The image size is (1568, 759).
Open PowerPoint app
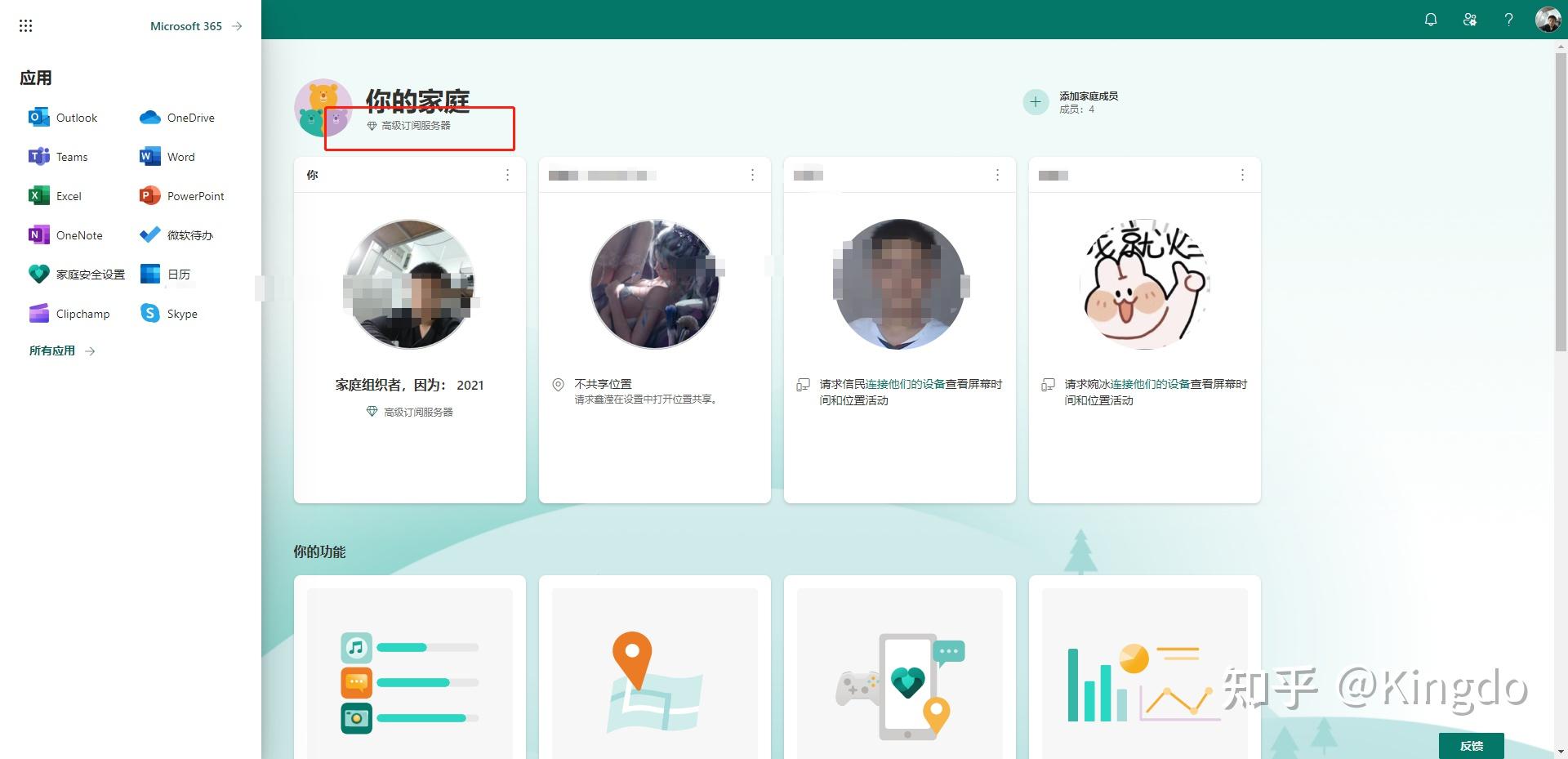(182, 196)
